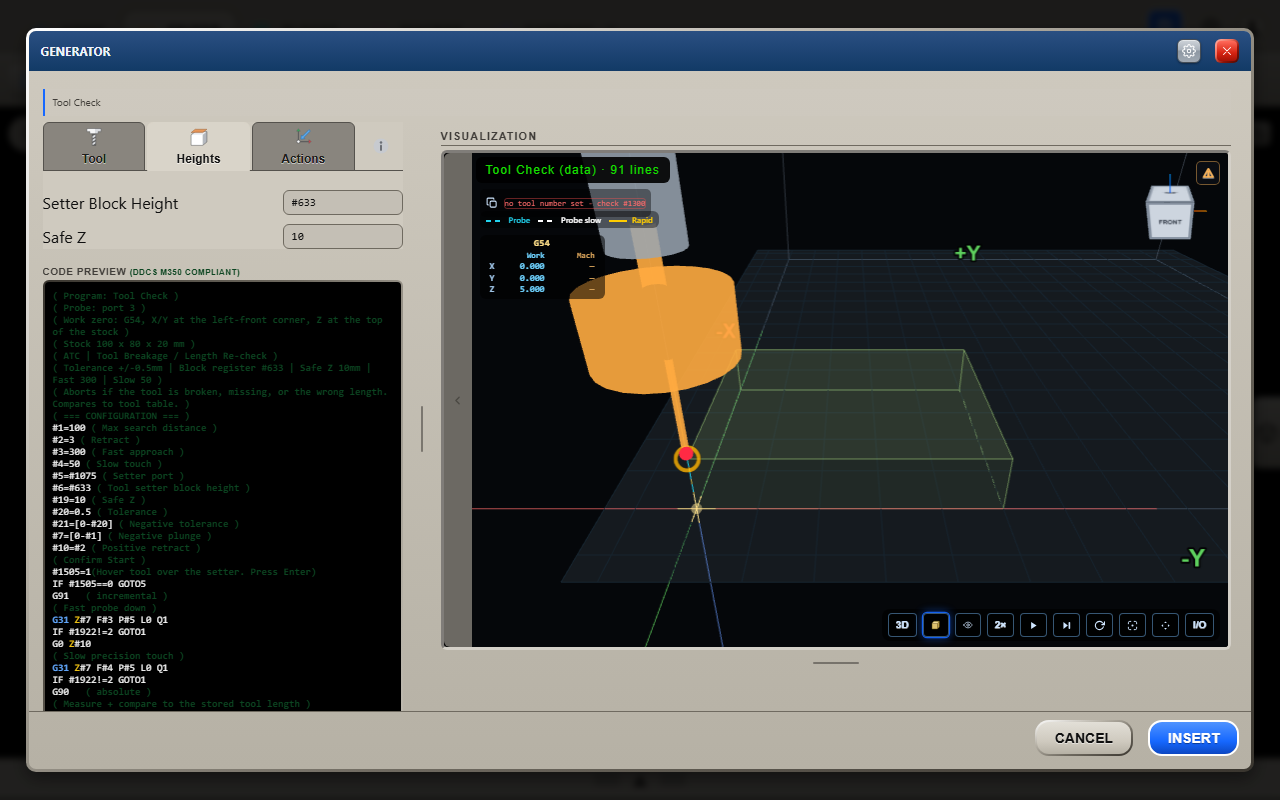1280x800 pixels.
Task: Close the Generator dialog
Action: 1227,51
